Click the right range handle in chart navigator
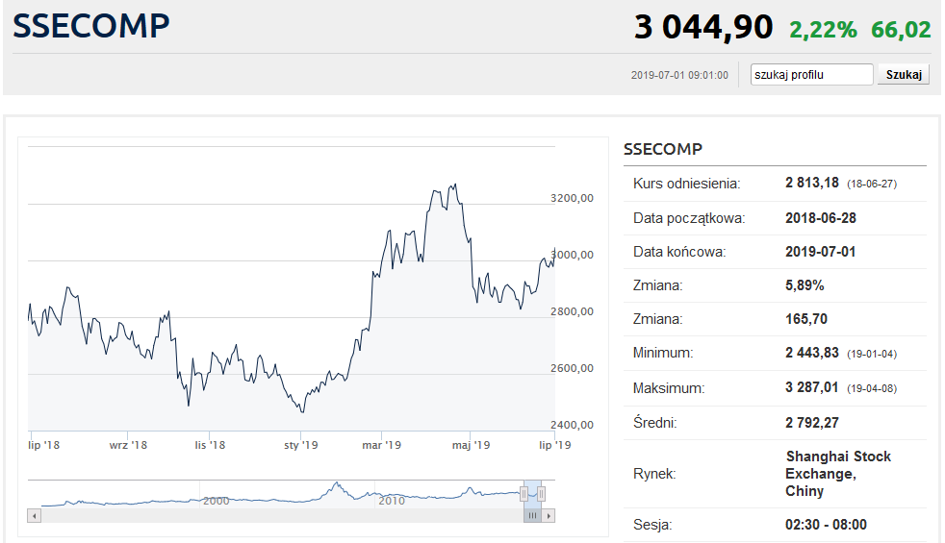 (x=541, y=494)
